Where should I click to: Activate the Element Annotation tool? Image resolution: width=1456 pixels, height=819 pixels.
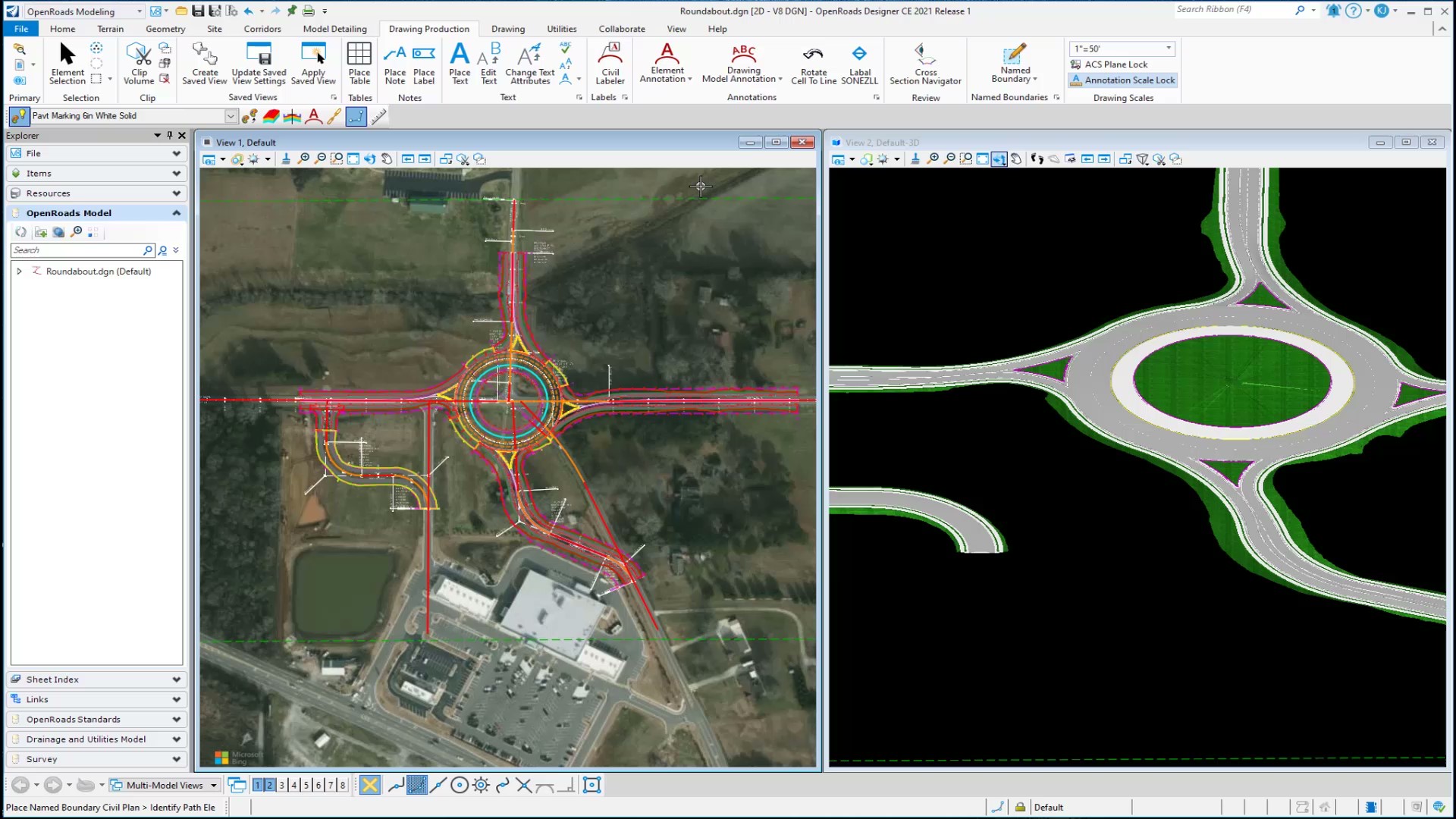(666, 64)
